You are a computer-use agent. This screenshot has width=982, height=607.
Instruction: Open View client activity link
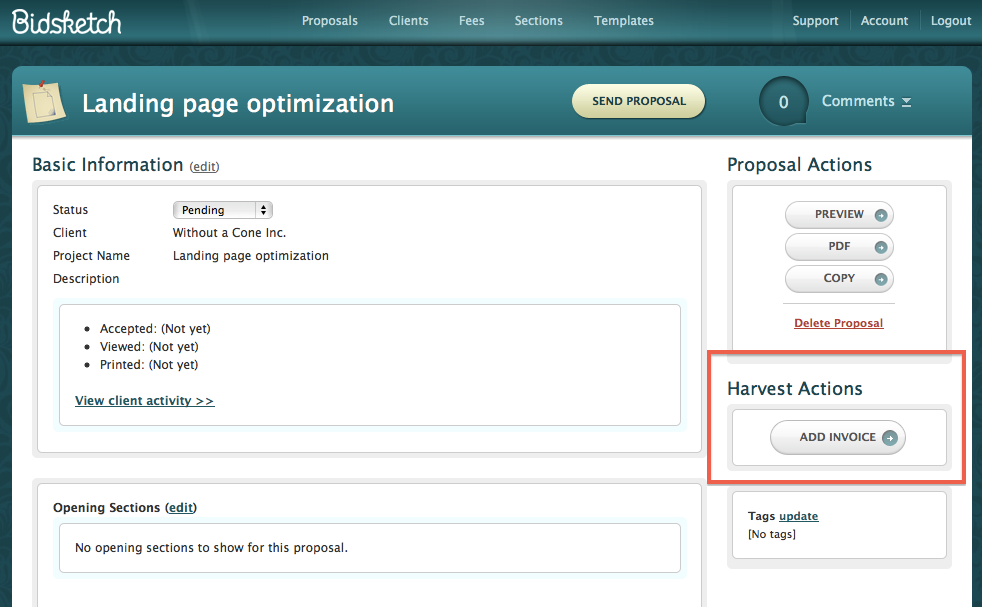pyautogui.click(x=145, y=401)
